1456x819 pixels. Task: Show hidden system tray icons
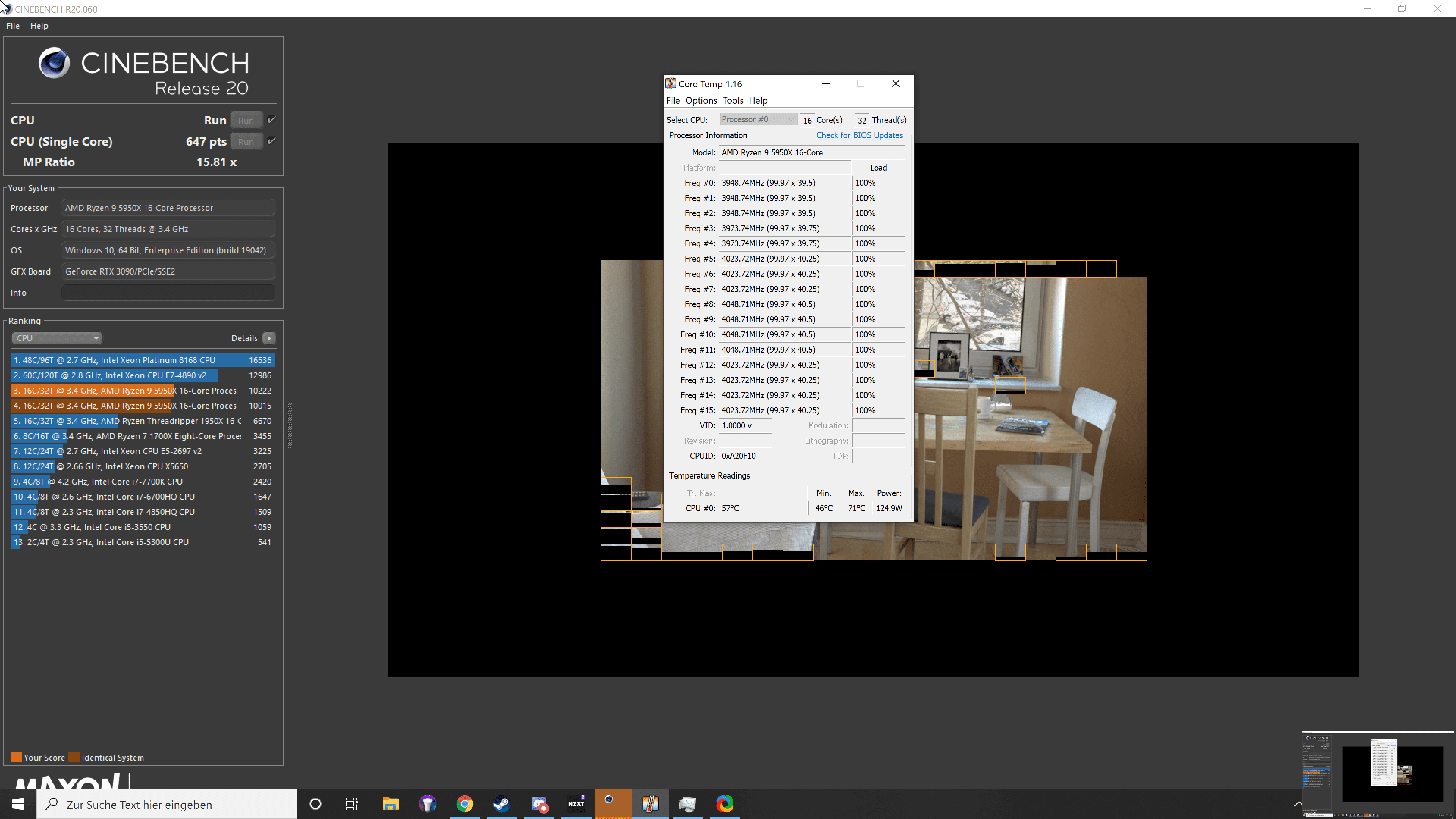pos(1298,804)
